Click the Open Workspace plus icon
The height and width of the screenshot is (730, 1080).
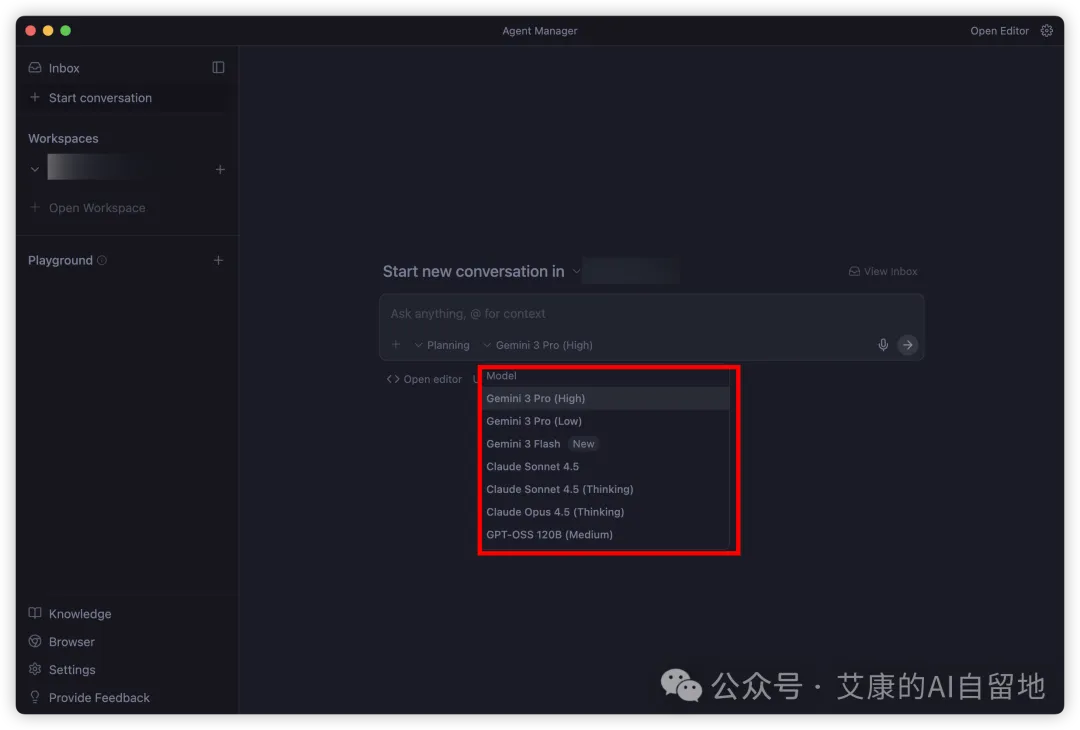(x=34, y=207)
